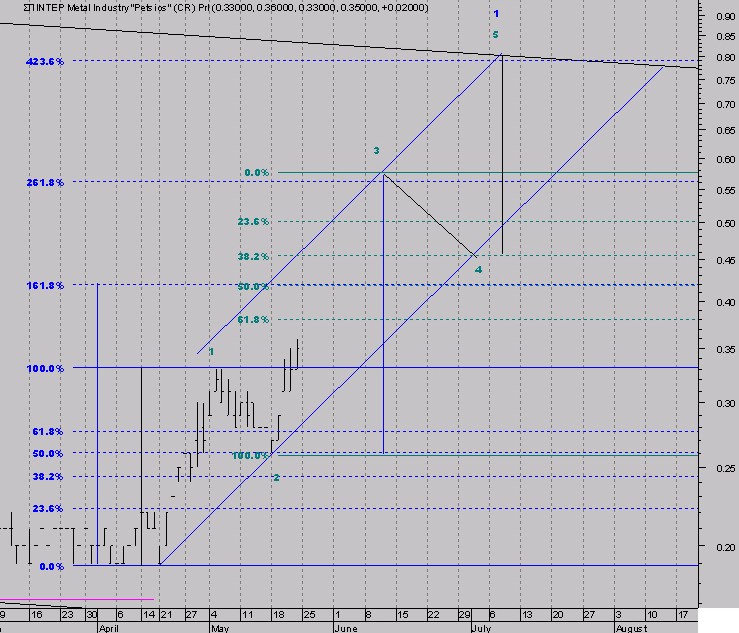Select the June label on the time axis
This screenshot has width=739, height=633.
(x=345, y=628)
